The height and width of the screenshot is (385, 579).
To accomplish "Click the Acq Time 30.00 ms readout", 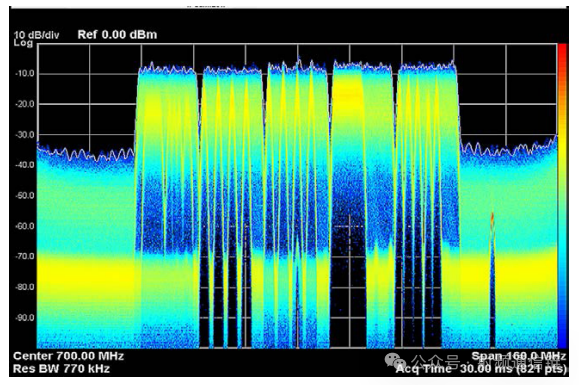I will (481, 369).
